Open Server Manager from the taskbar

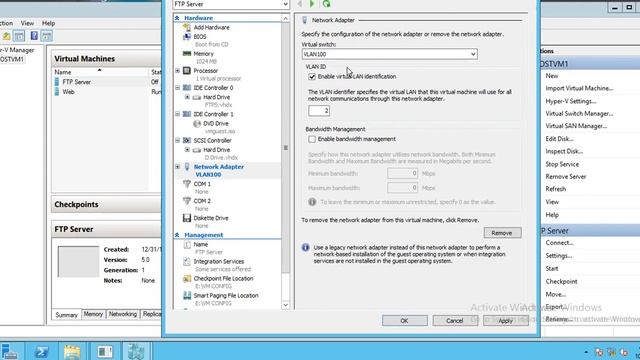(x=9, y=352)
